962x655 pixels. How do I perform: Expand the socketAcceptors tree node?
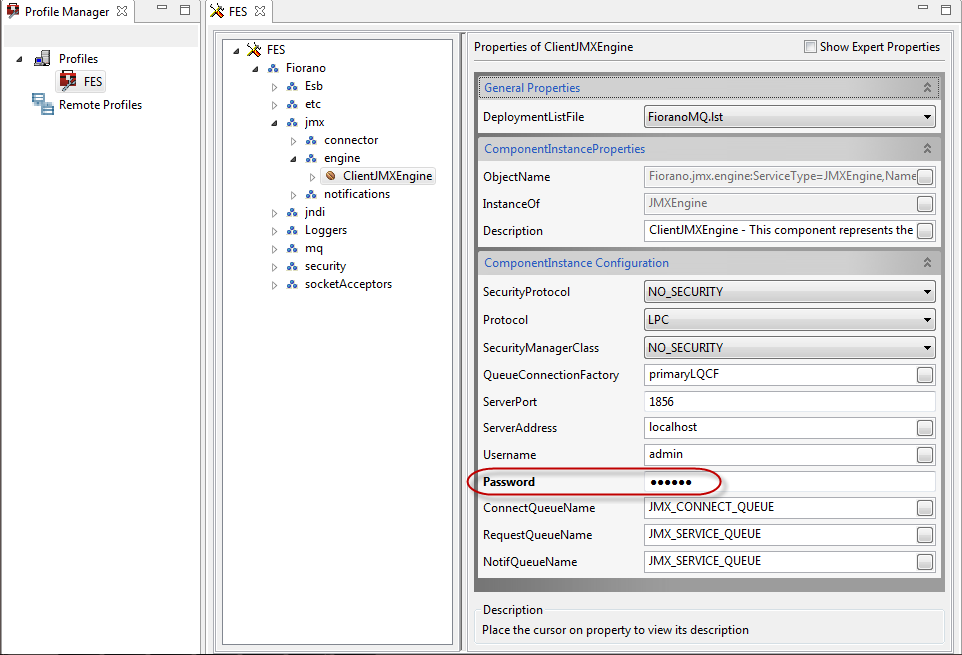(x=275, y=285)
